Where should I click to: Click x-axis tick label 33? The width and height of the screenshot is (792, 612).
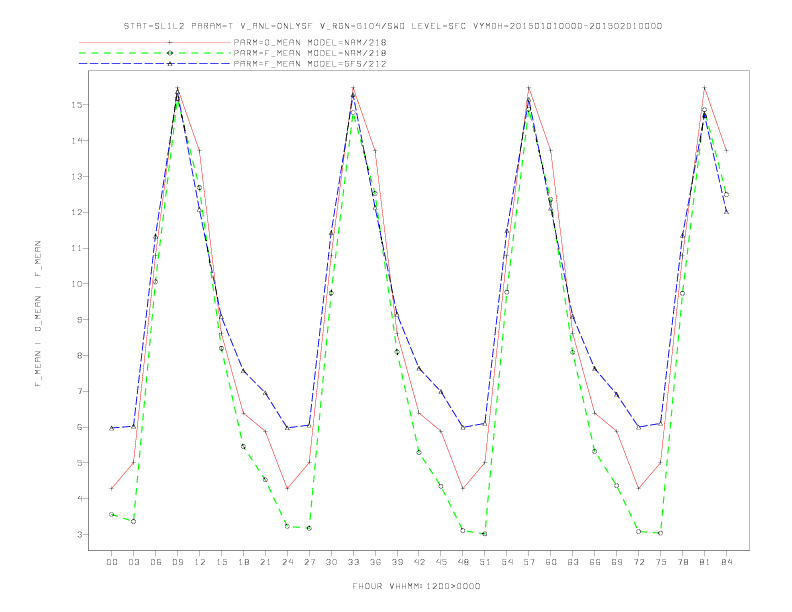point(353,562)
